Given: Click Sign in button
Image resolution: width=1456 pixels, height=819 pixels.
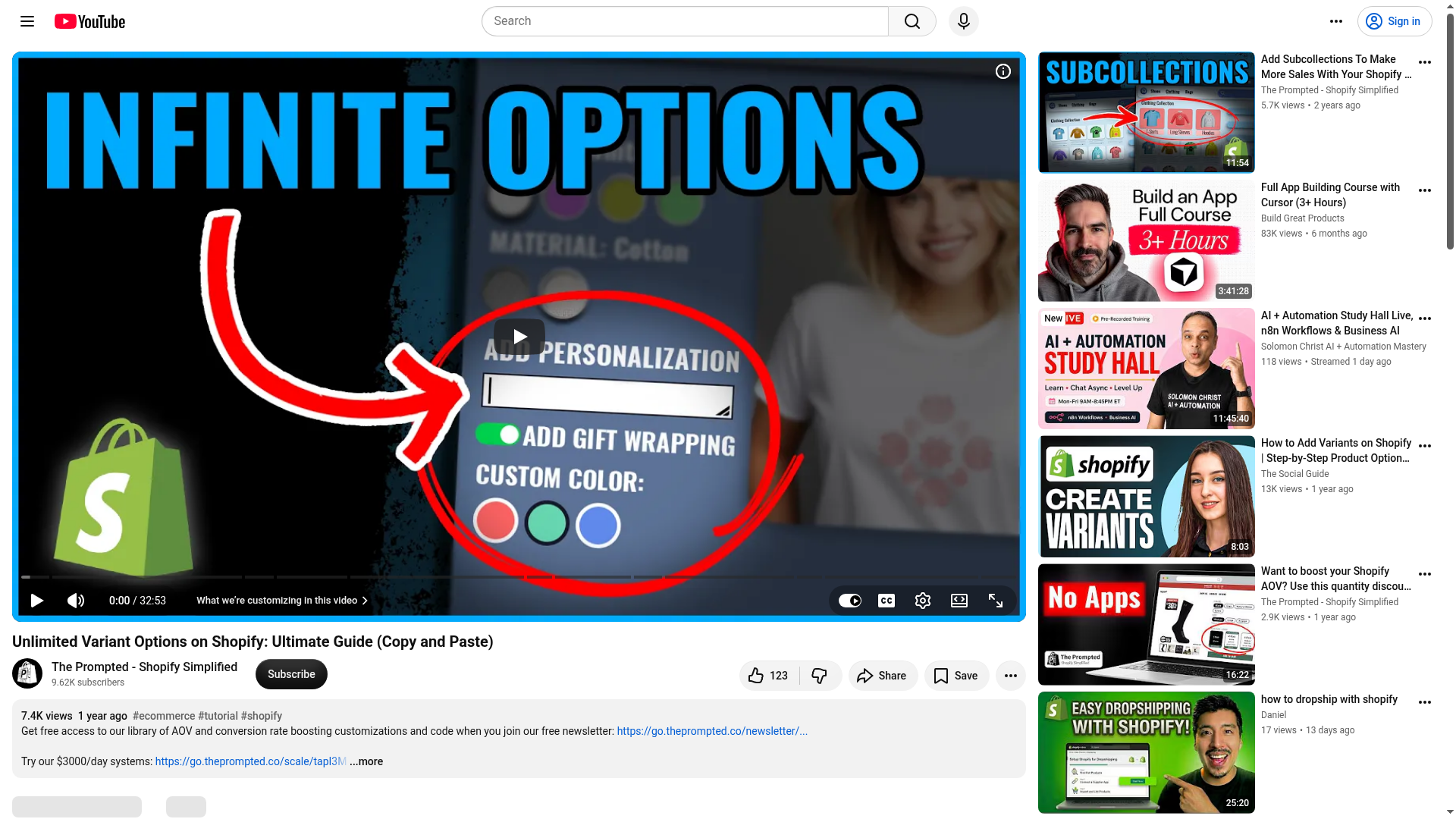Looking at the screenshot, I should (1394, 21).
